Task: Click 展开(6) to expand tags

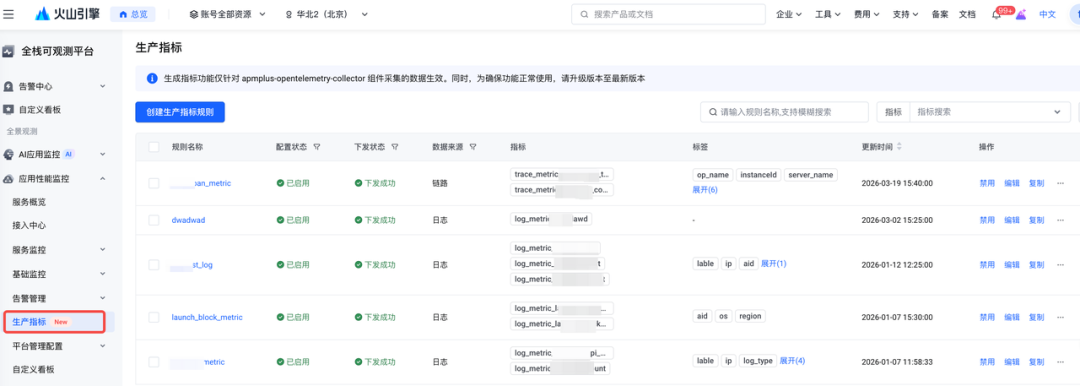Action: coord(705,190)
